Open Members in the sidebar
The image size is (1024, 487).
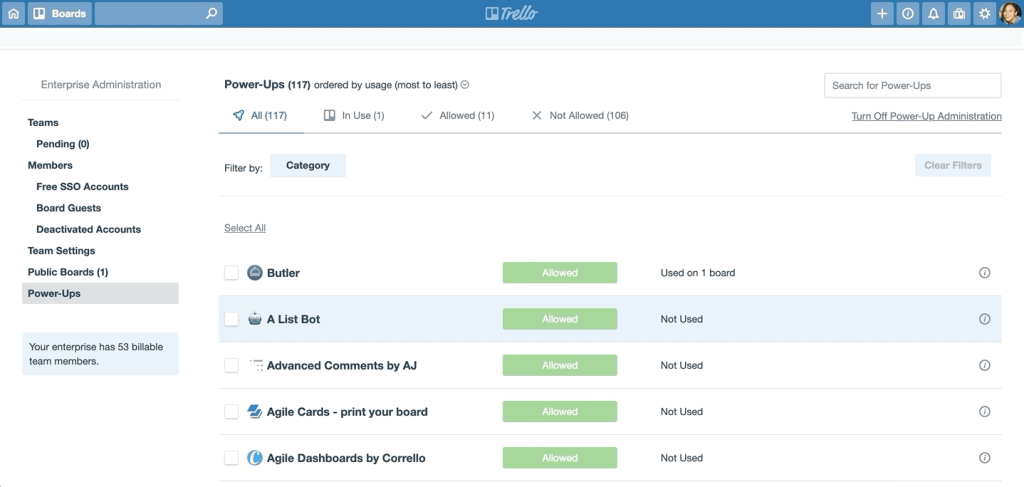50,166
